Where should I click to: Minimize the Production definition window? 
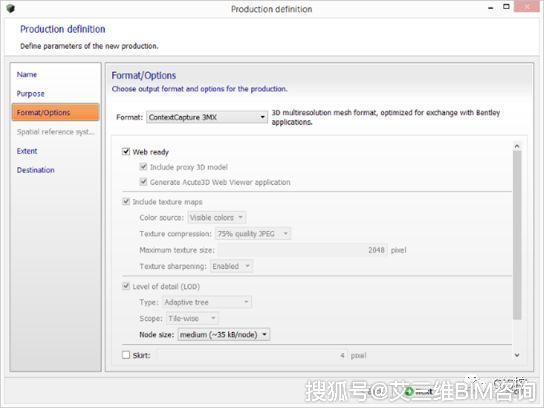tap(491, 8)
